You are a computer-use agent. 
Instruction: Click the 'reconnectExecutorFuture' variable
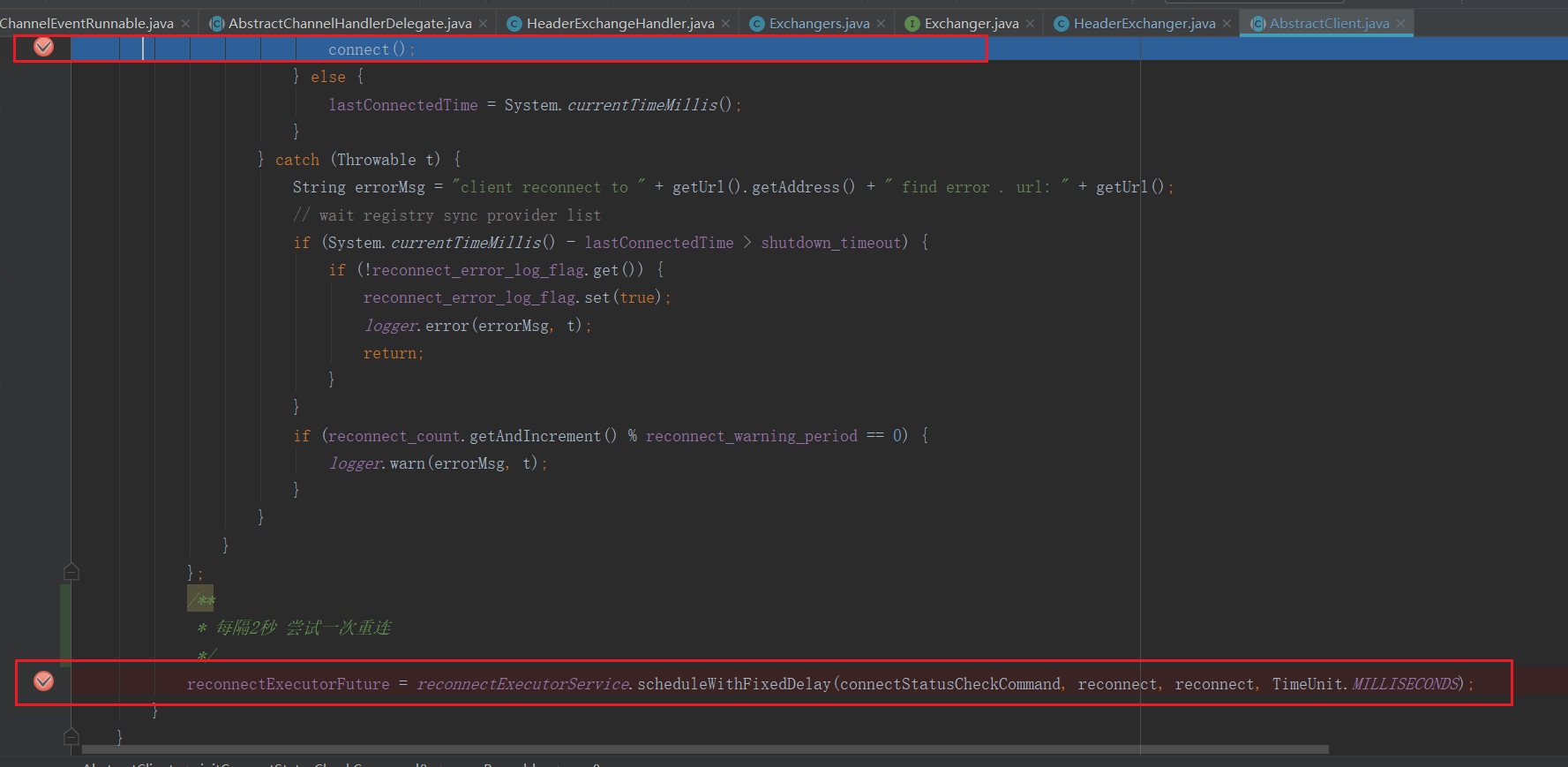(x=288, y=684)
